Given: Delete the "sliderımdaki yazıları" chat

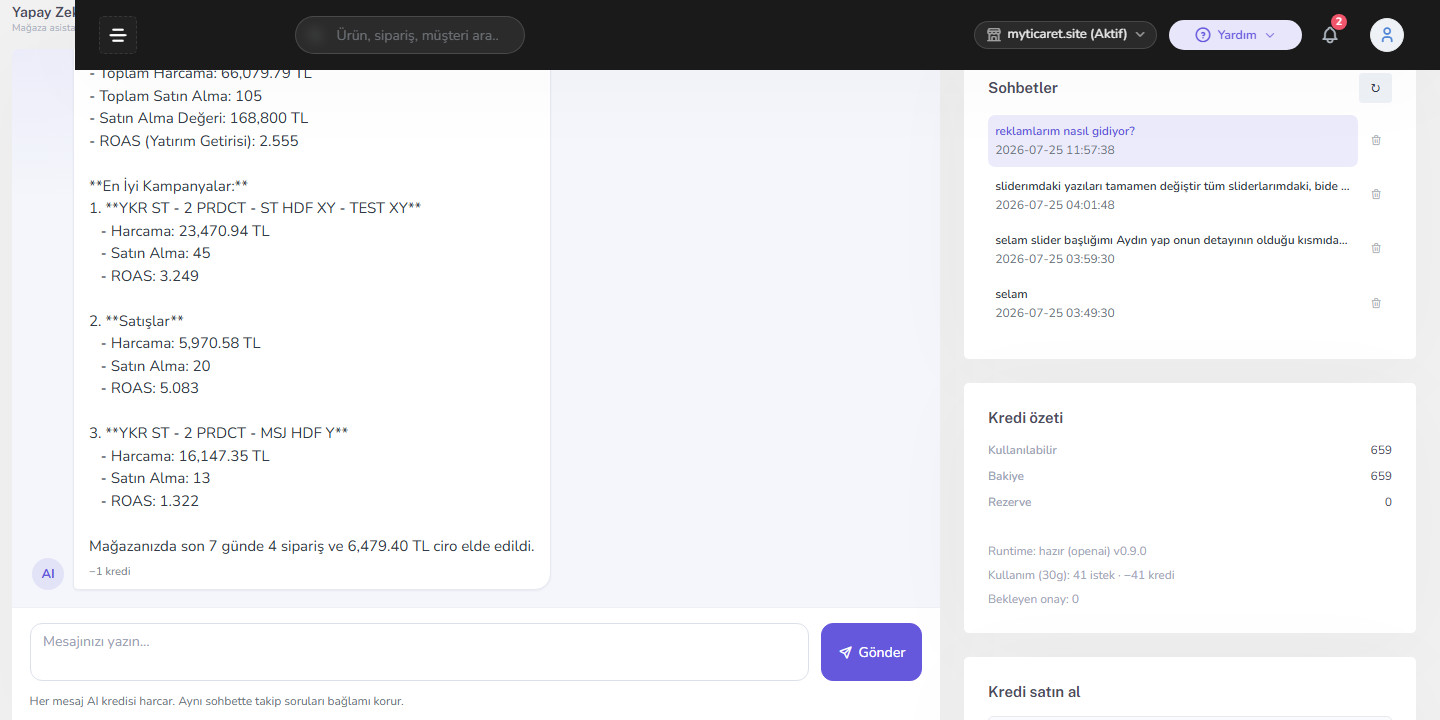Looking at the screenshot, I should tap(1376, 195).
